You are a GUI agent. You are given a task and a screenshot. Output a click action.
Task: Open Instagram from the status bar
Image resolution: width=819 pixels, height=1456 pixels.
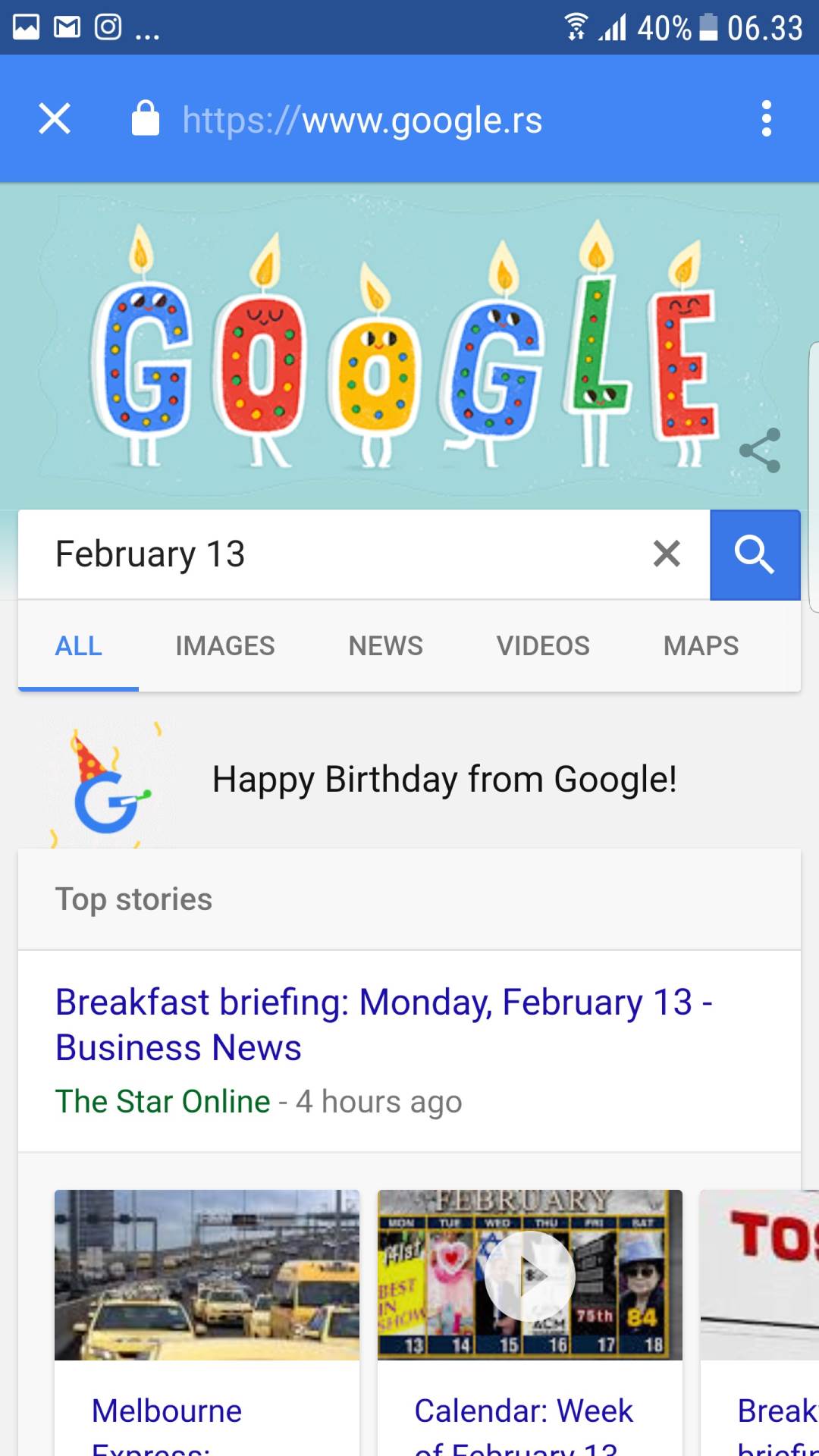click(108, 26)
